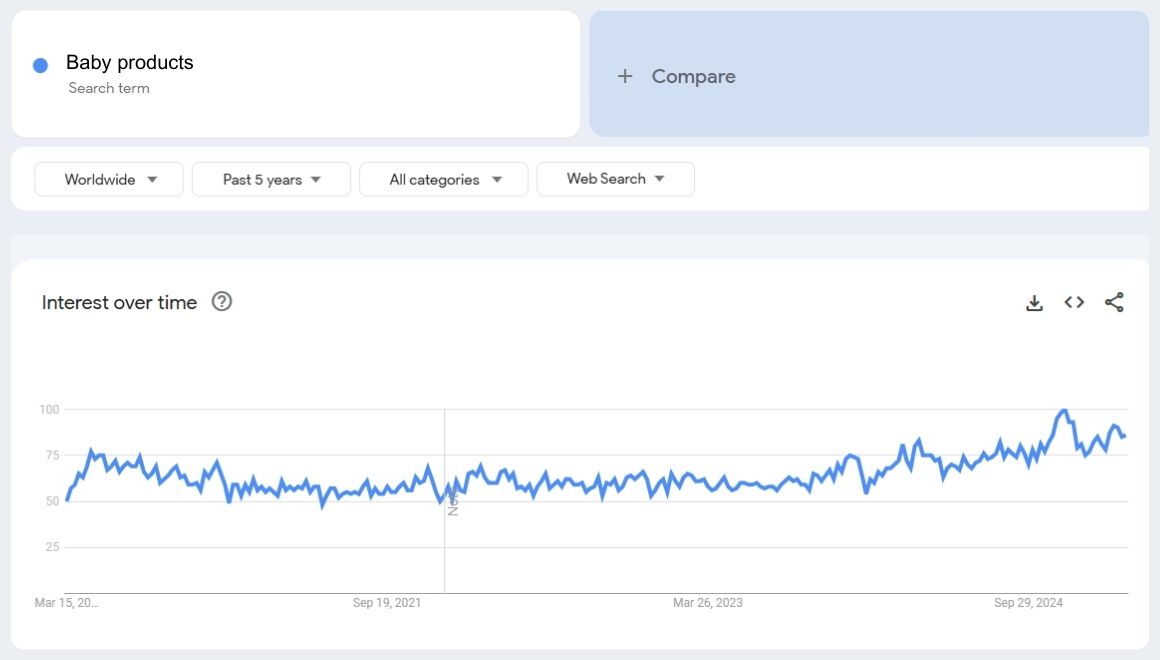Download the Interest over time data
This screenshot has width=1160, height=660.
(1034, 303)
